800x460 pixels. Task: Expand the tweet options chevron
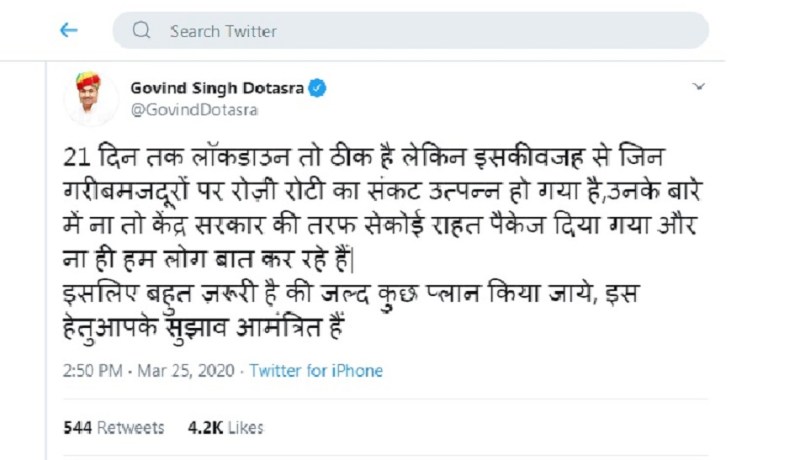[x=699, y=88]
